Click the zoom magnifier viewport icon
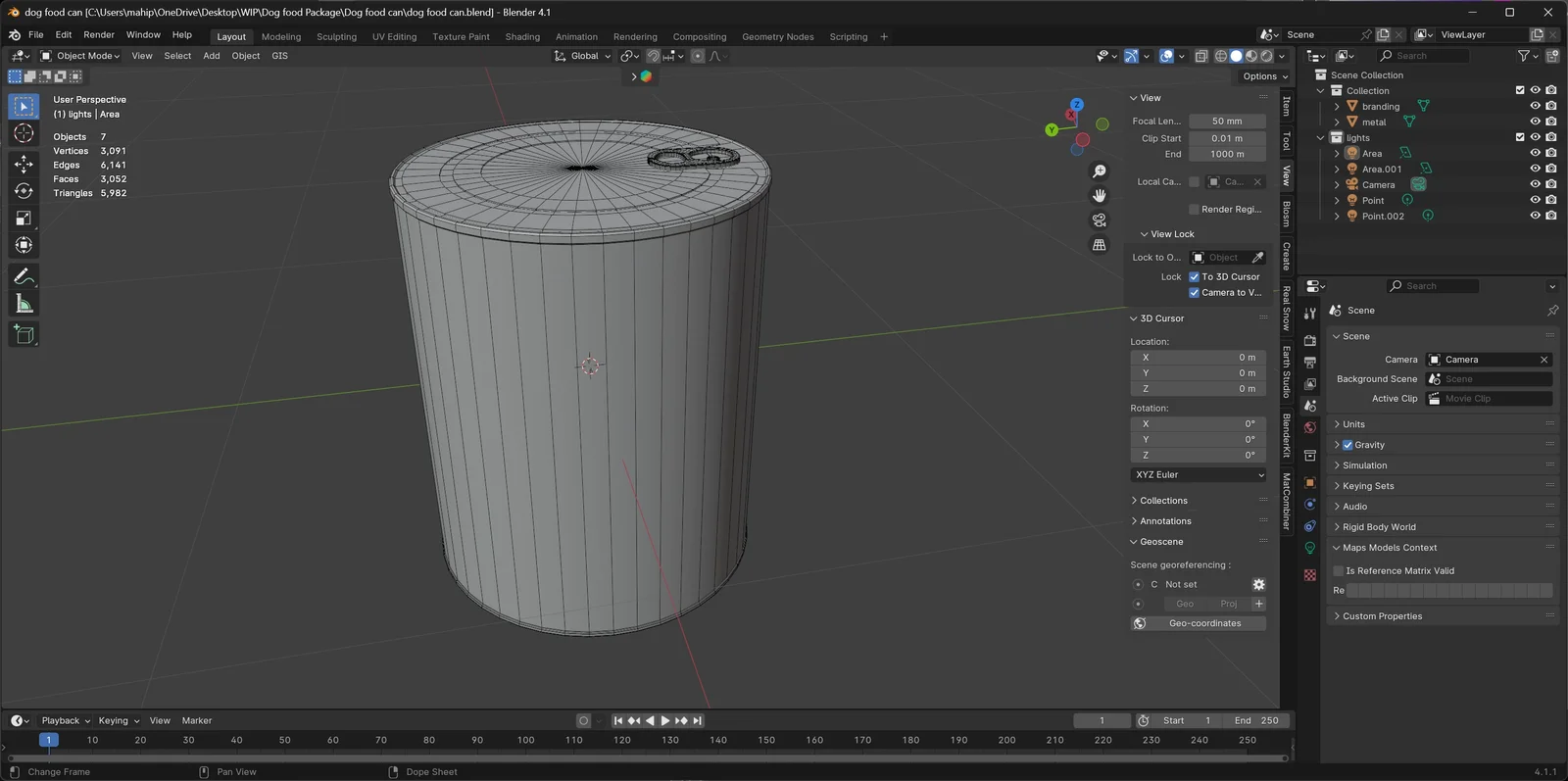 [1100, 171]
